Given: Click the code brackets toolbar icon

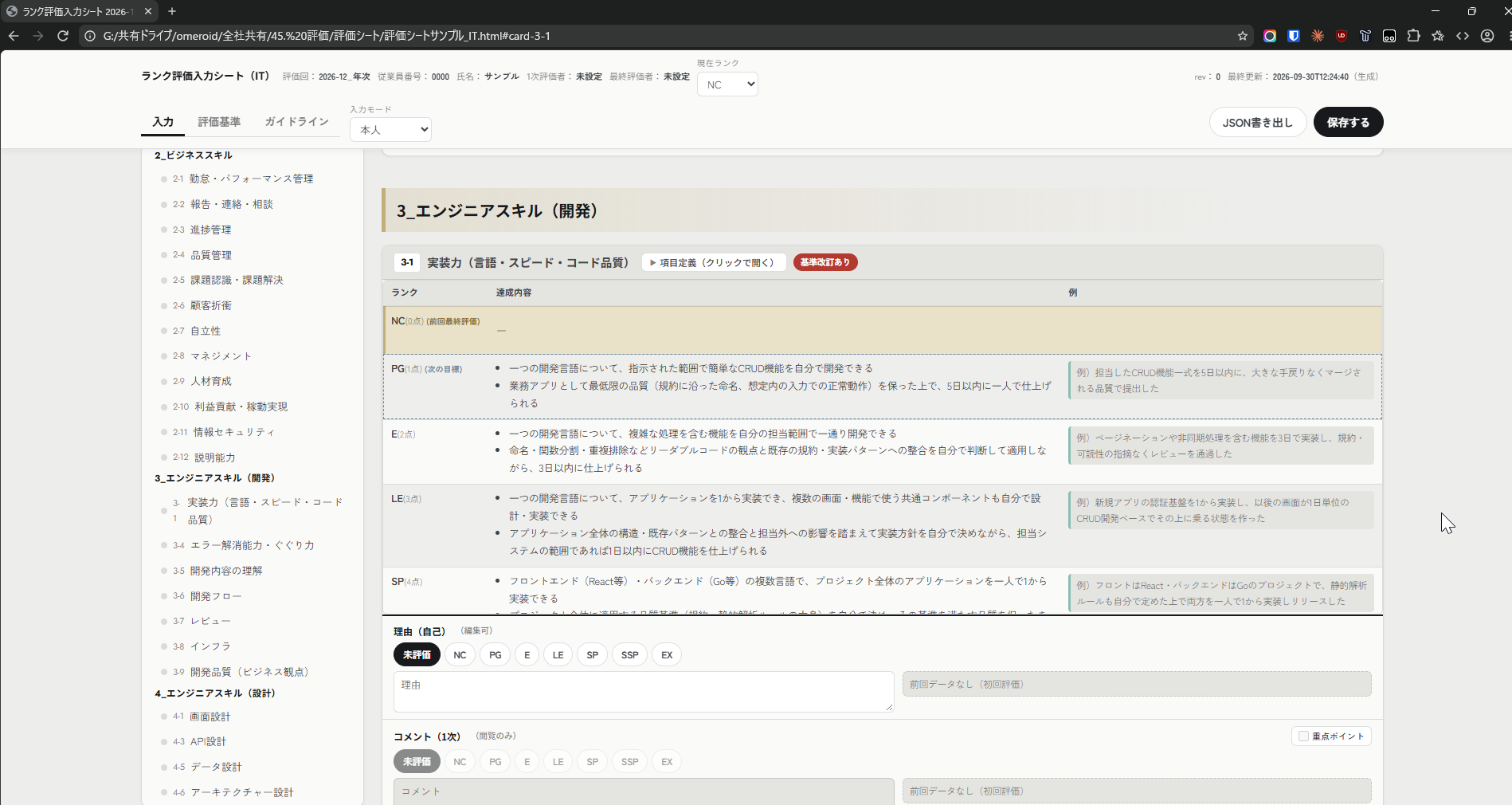Looking at the screenshot, I should [1463, 36].
